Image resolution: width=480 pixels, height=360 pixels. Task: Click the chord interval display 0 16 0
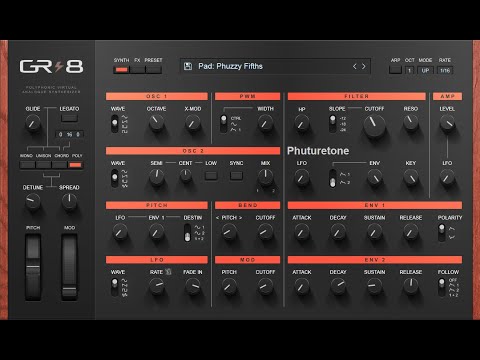69,134
